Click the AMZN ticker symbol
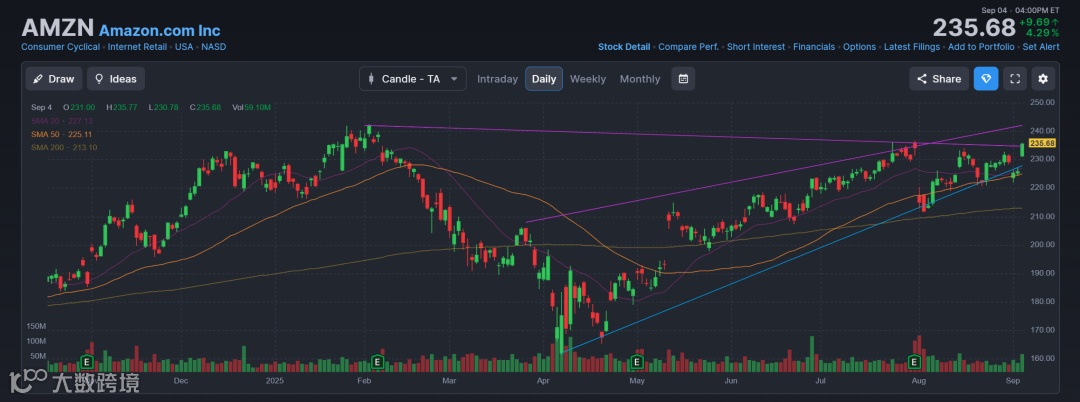The width and height of the screenshot is (1080, 402). pos(58,28)
